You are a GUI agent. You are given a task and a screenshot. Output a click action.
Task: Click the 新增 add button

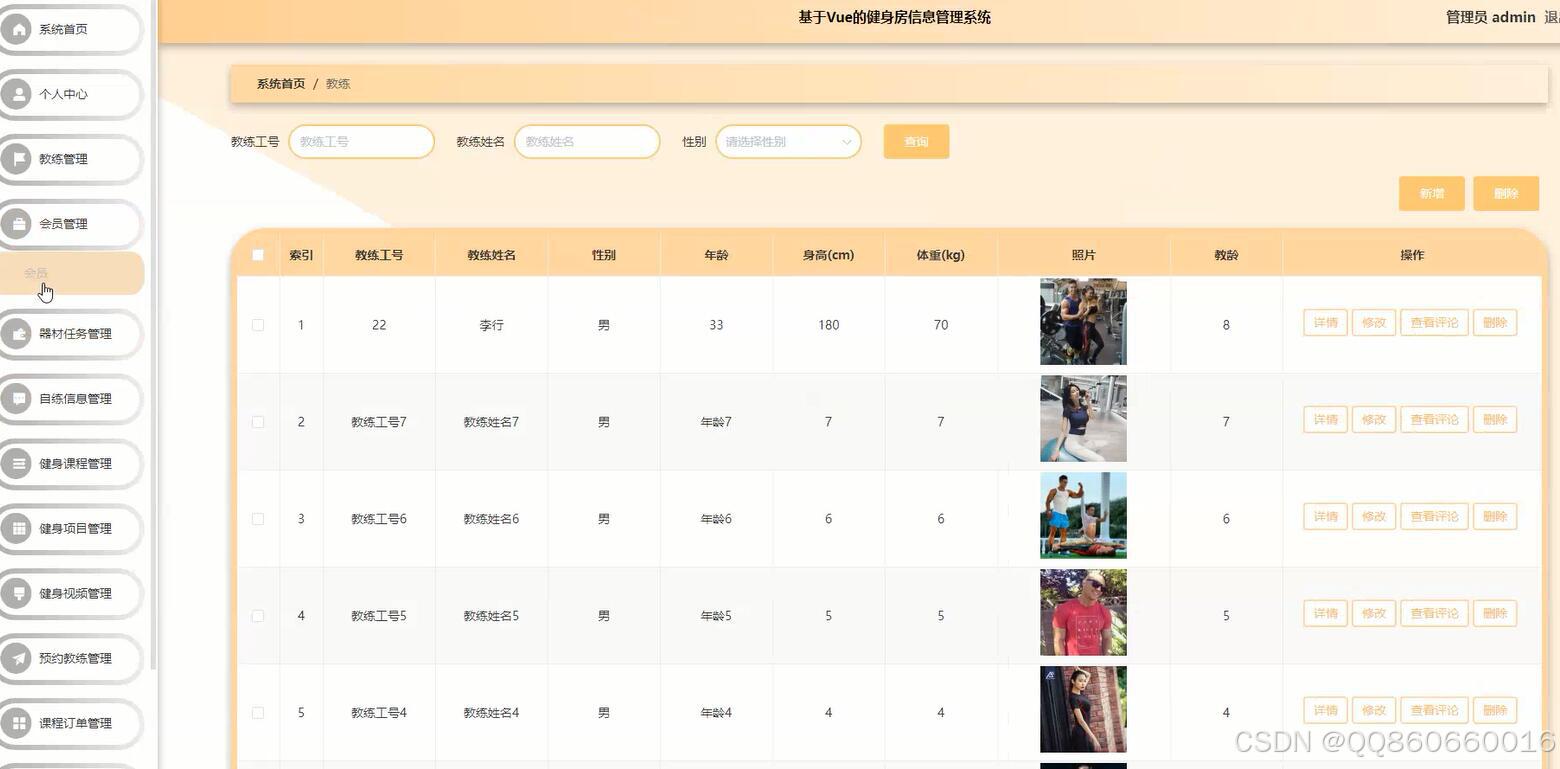(x=1432, y=194)
